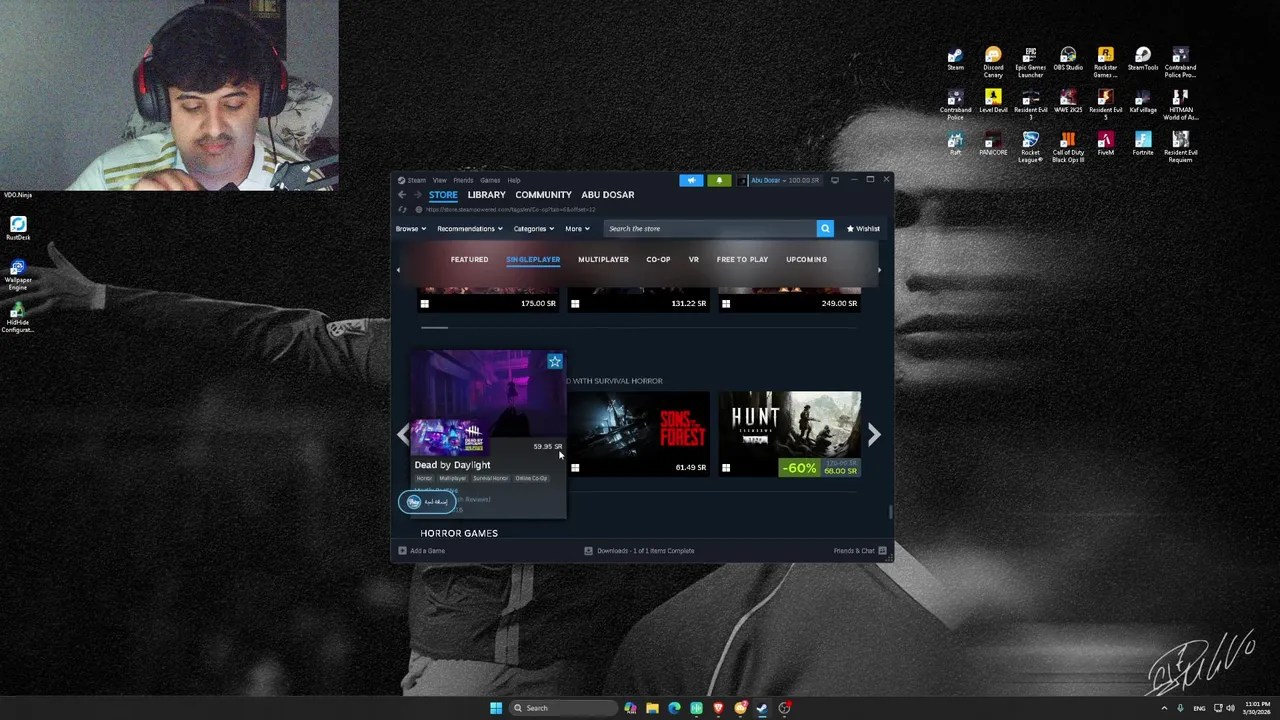Show previous survival horror carousel games
Viewport: 1280px width, 720px height.
[x=402, y=434]
